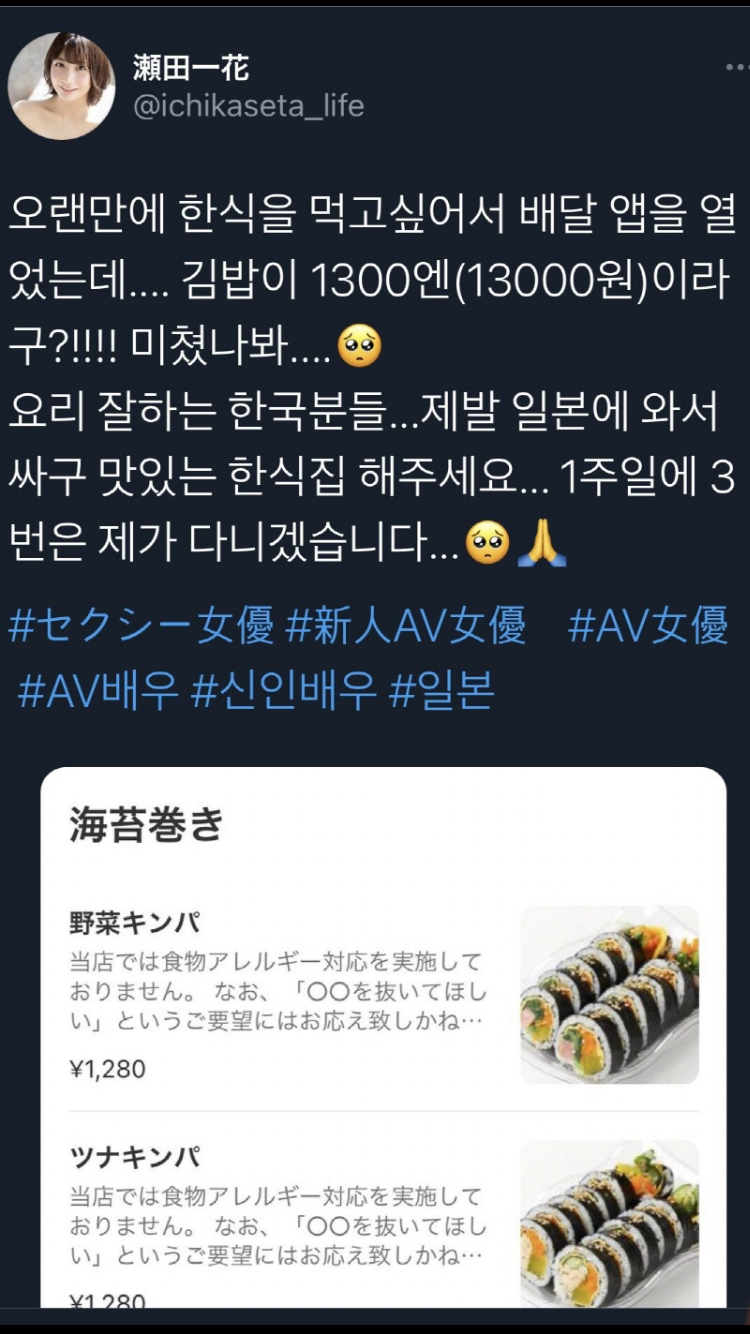Select the ツナキンパ menu item title
Viewport: 750px width, 1334px height.
(x=135, y=1157)
